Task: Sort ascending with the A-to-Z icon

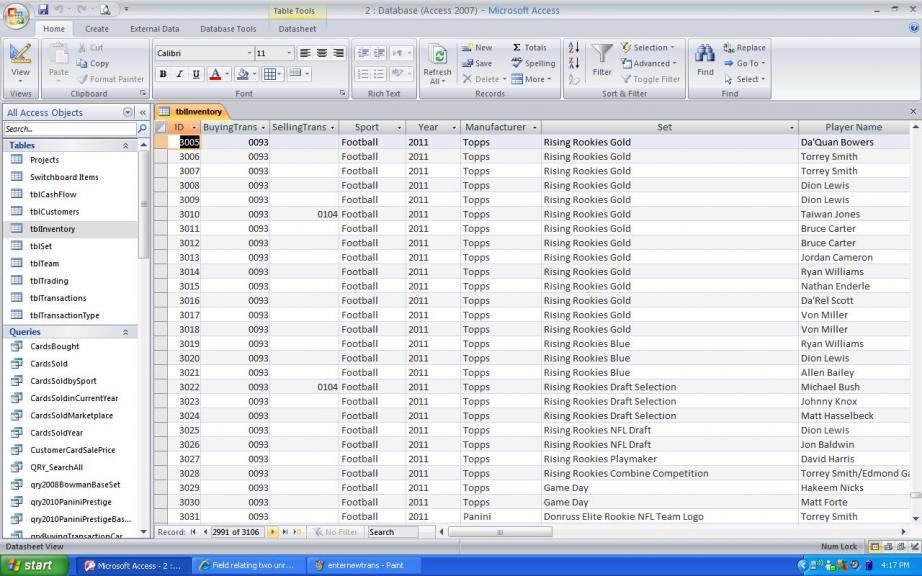Action: pos(574,48)
